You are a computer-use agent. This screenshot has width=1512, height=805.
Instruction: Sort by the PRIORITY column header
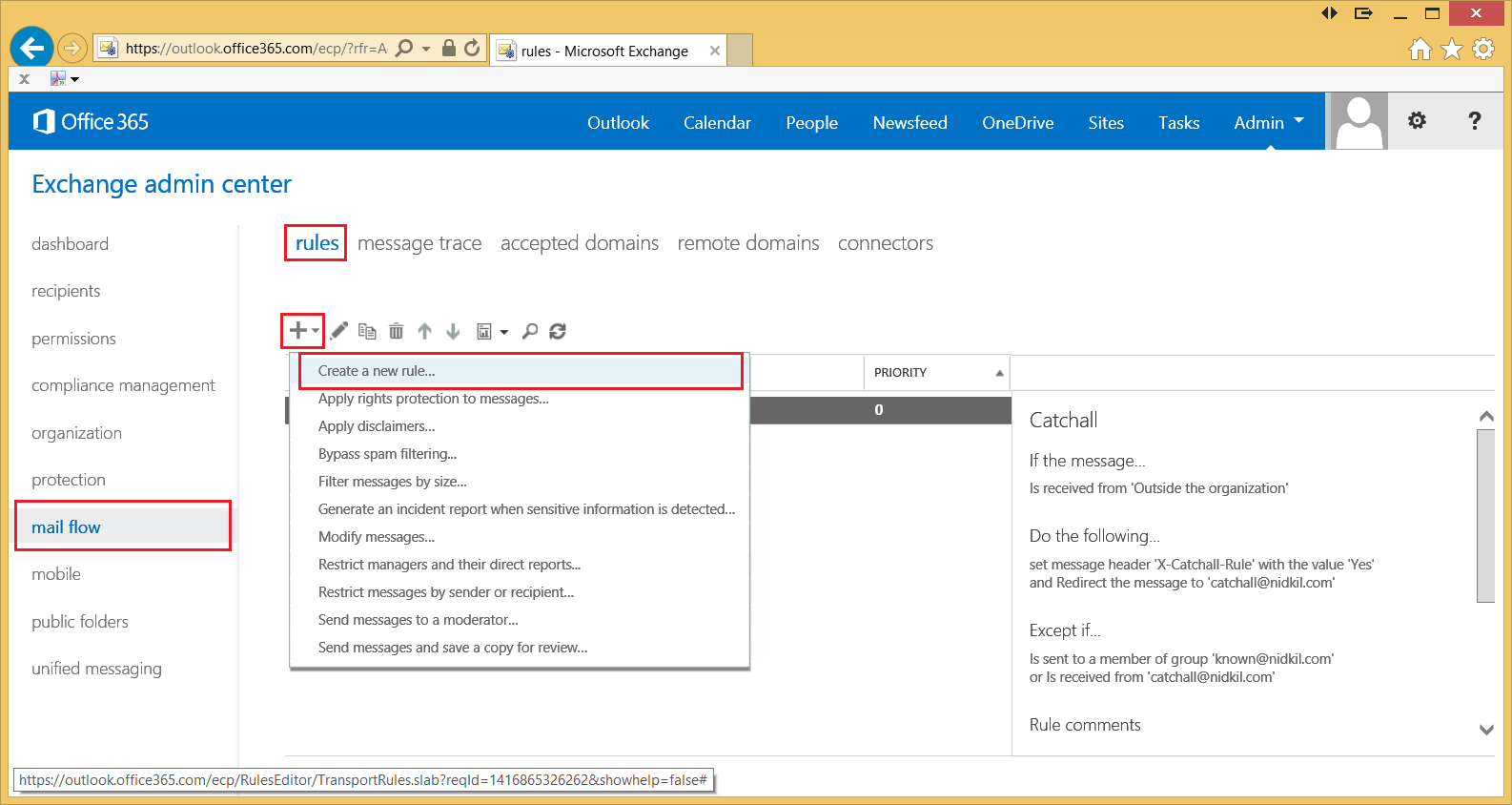(937, 372)
